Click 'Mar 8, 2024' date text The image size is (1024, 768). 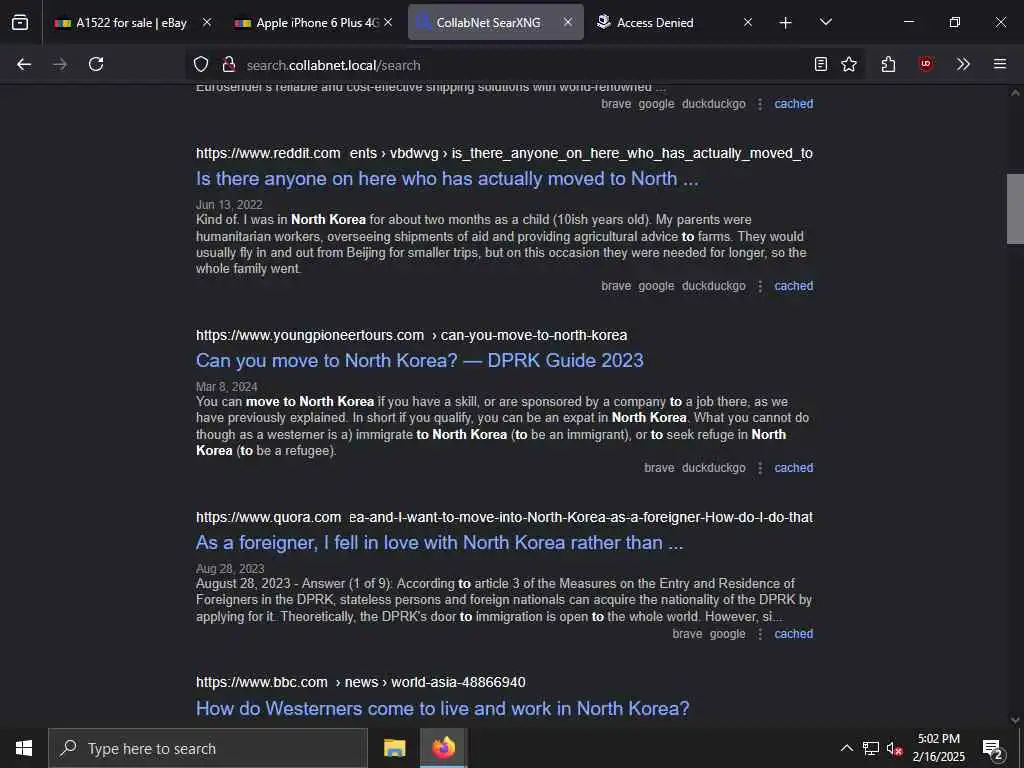coord(227,387)
